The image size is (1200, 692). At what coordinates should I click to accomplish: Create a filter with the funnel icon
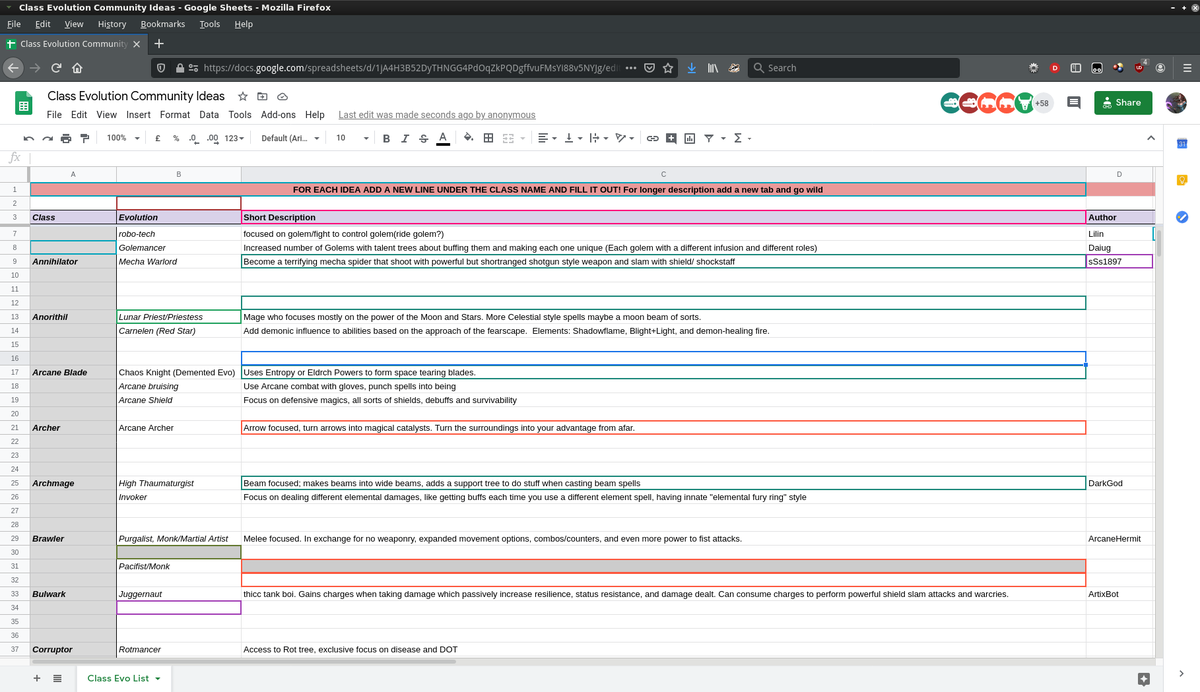[x=711, y=138]
